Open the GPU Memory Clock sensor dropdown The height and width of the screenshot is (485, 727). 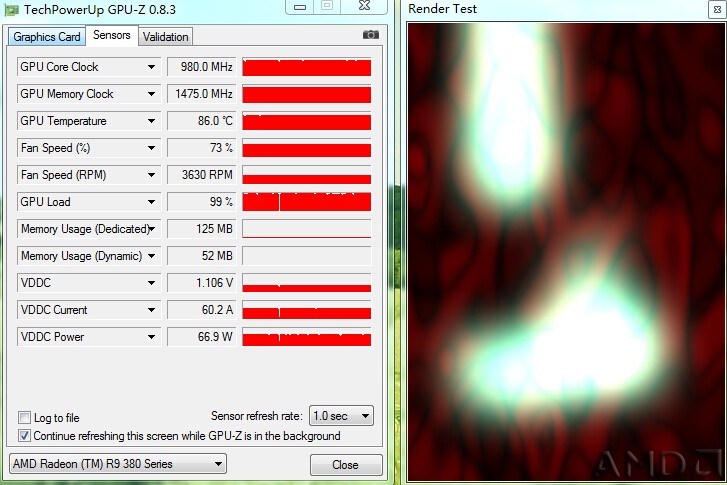[151, 94]
